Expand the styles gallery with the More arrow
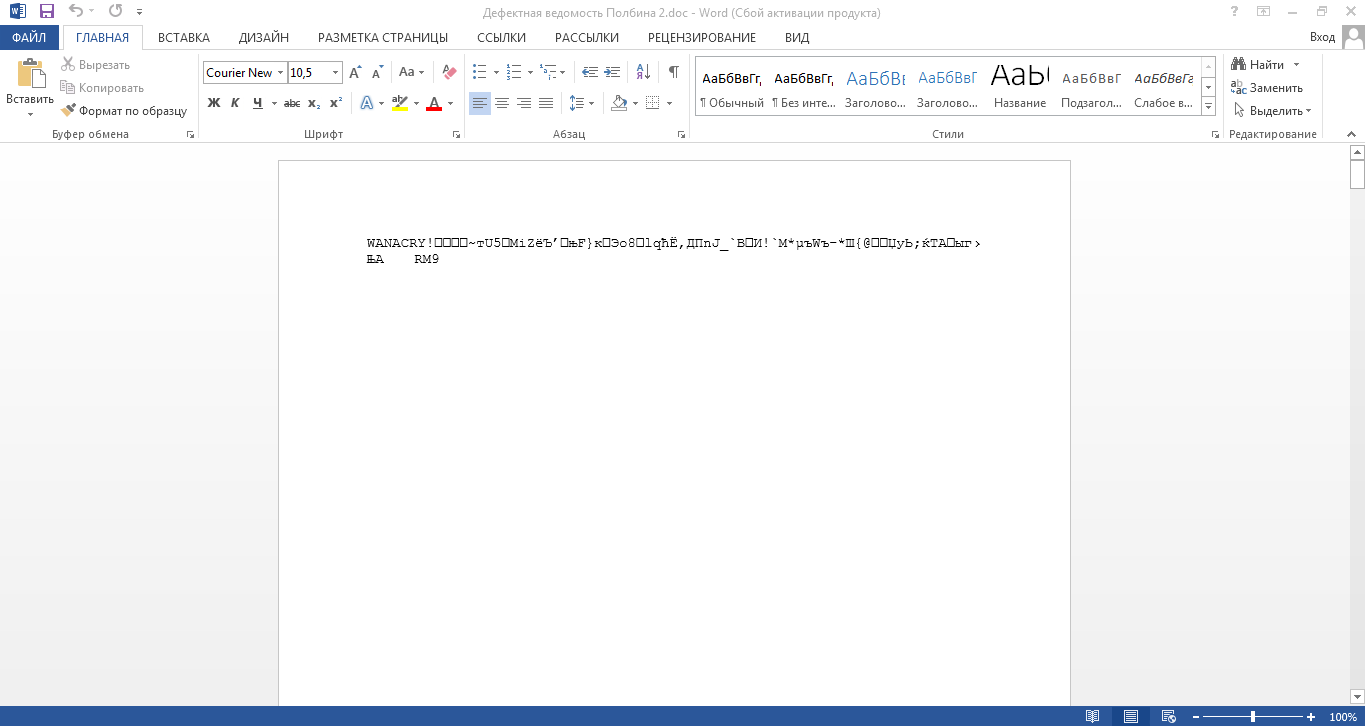The width and height of the screenshot is (1365, 726). tap(1209, 106)
